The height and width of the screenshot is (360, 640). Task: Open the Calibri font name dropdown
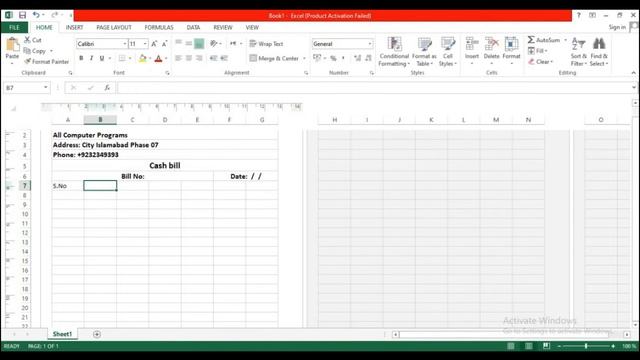point(124,44)
